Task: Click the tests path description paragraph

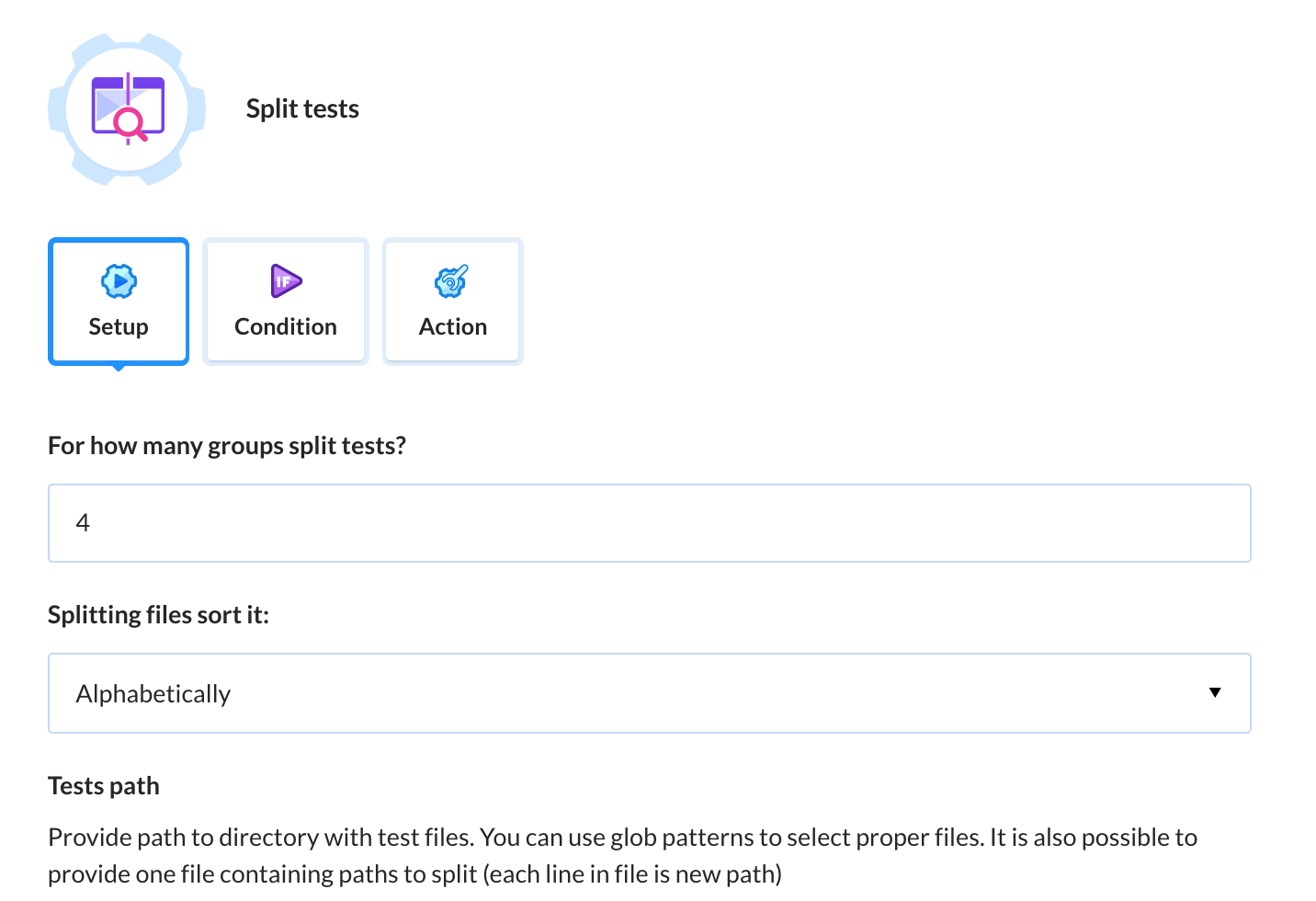Action: 623,855
